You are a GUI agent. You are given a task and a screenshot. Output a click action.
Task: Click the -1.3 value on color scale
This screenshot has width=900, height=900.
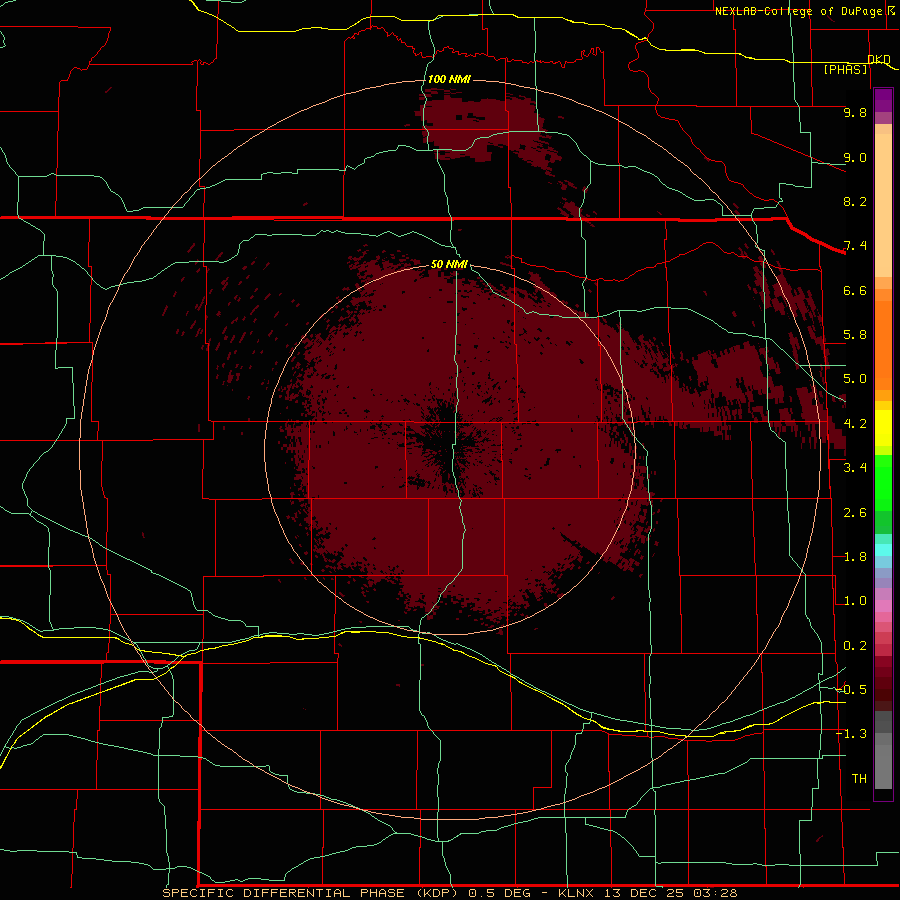coord(852,734)
